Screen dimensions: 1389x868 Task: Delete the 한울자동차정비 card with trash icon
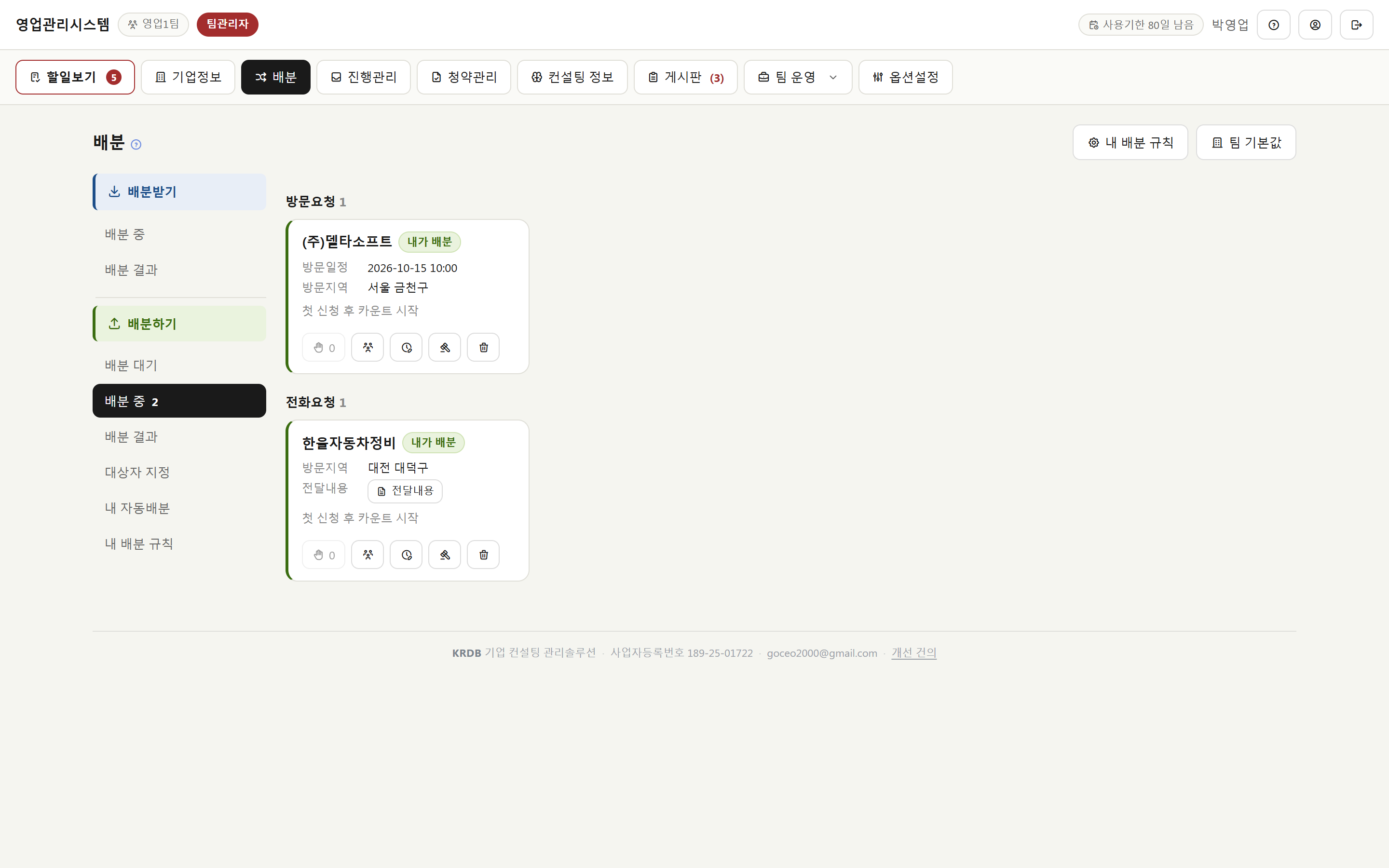coord(483,555)
